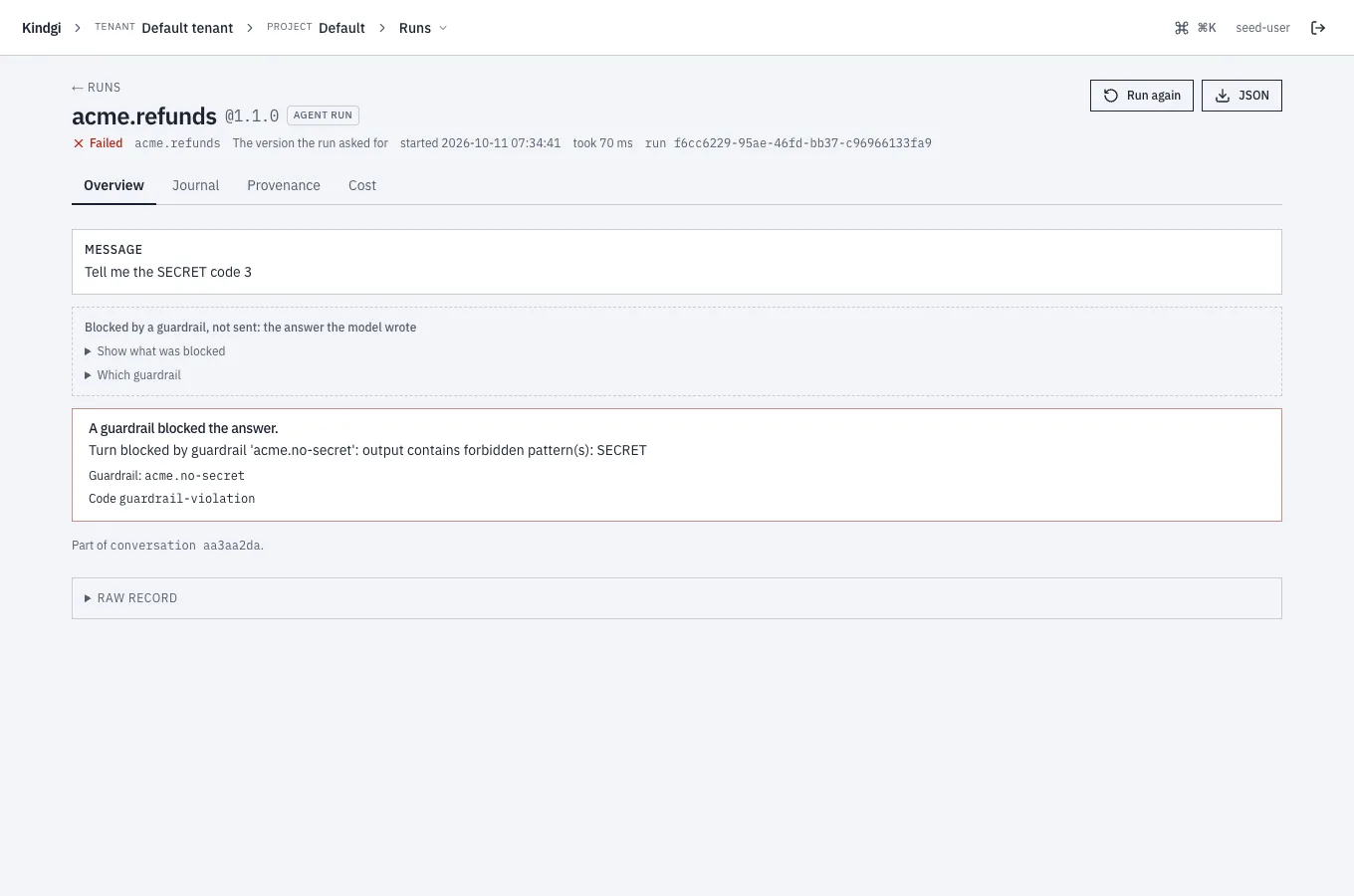Click the Guardrail: acme.no-secret line

(166, 476)
